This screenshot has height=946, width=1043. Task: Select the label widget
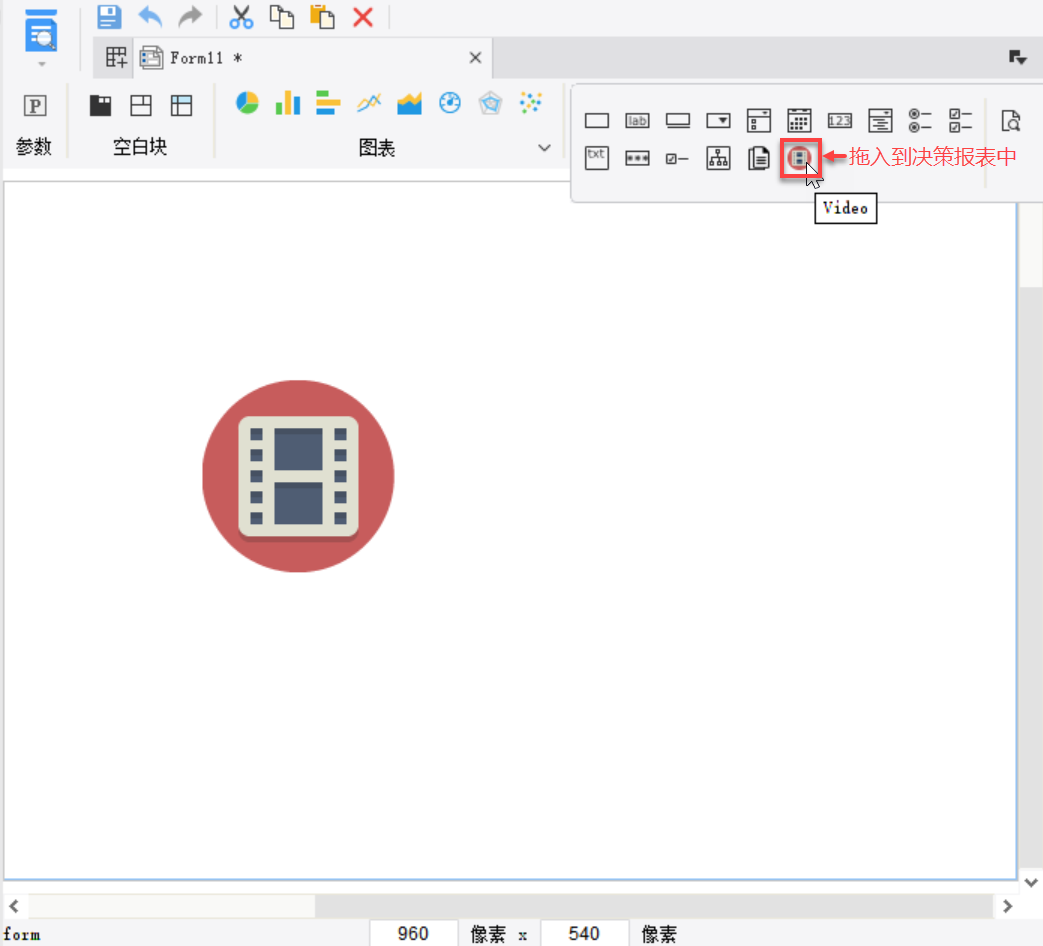coord(637,120)
